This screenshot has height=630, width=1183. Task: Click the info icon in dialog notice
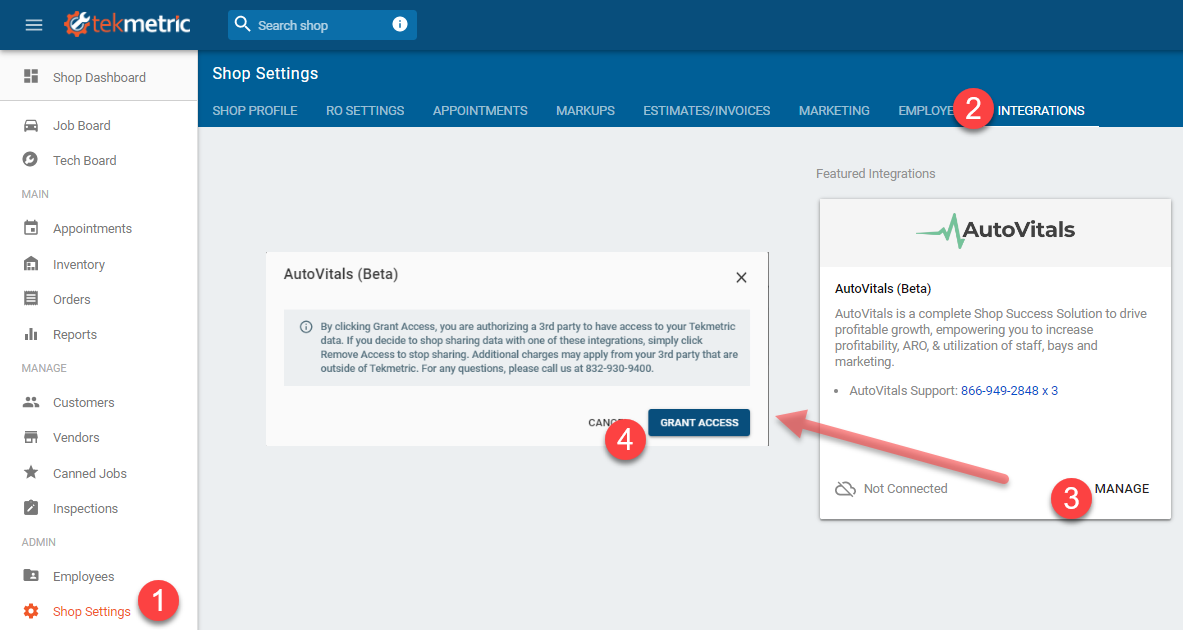tap(306, 327)
